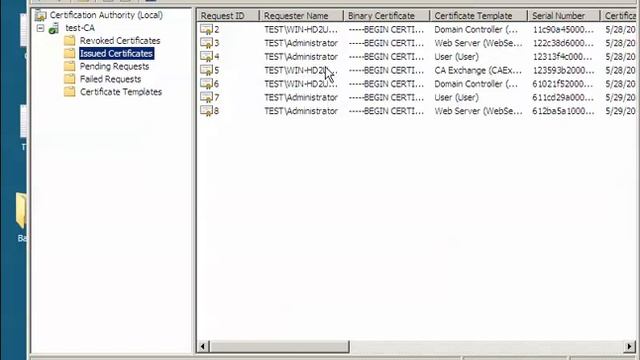Select the Revoked Certificates folder icon
The width and height of the screenshot is (640, 360).
coord(70,40)
